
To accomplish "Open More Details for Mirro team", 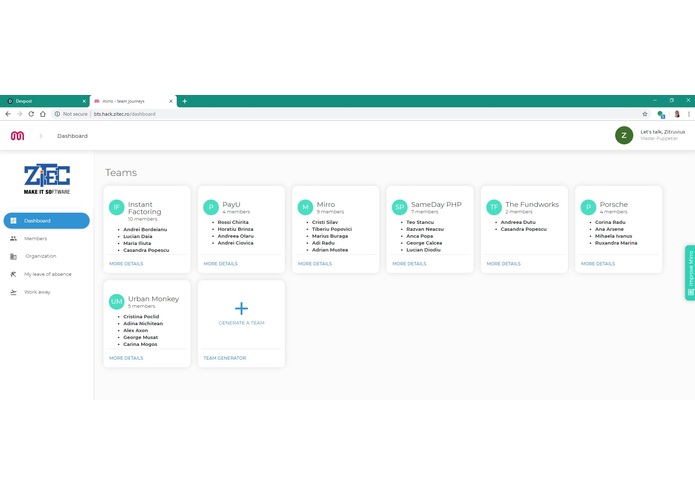I will [x=315, y=264].
